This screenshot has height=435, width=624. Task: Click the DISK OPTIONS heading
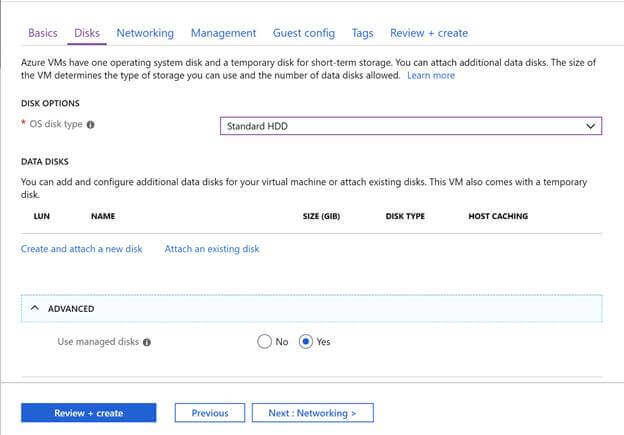(x=50, y=103)
